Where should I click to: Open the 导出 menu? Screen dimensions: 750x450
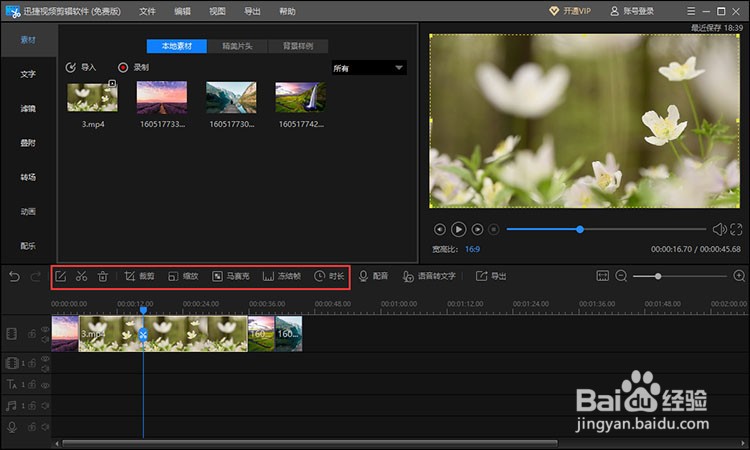coord(252,11)
